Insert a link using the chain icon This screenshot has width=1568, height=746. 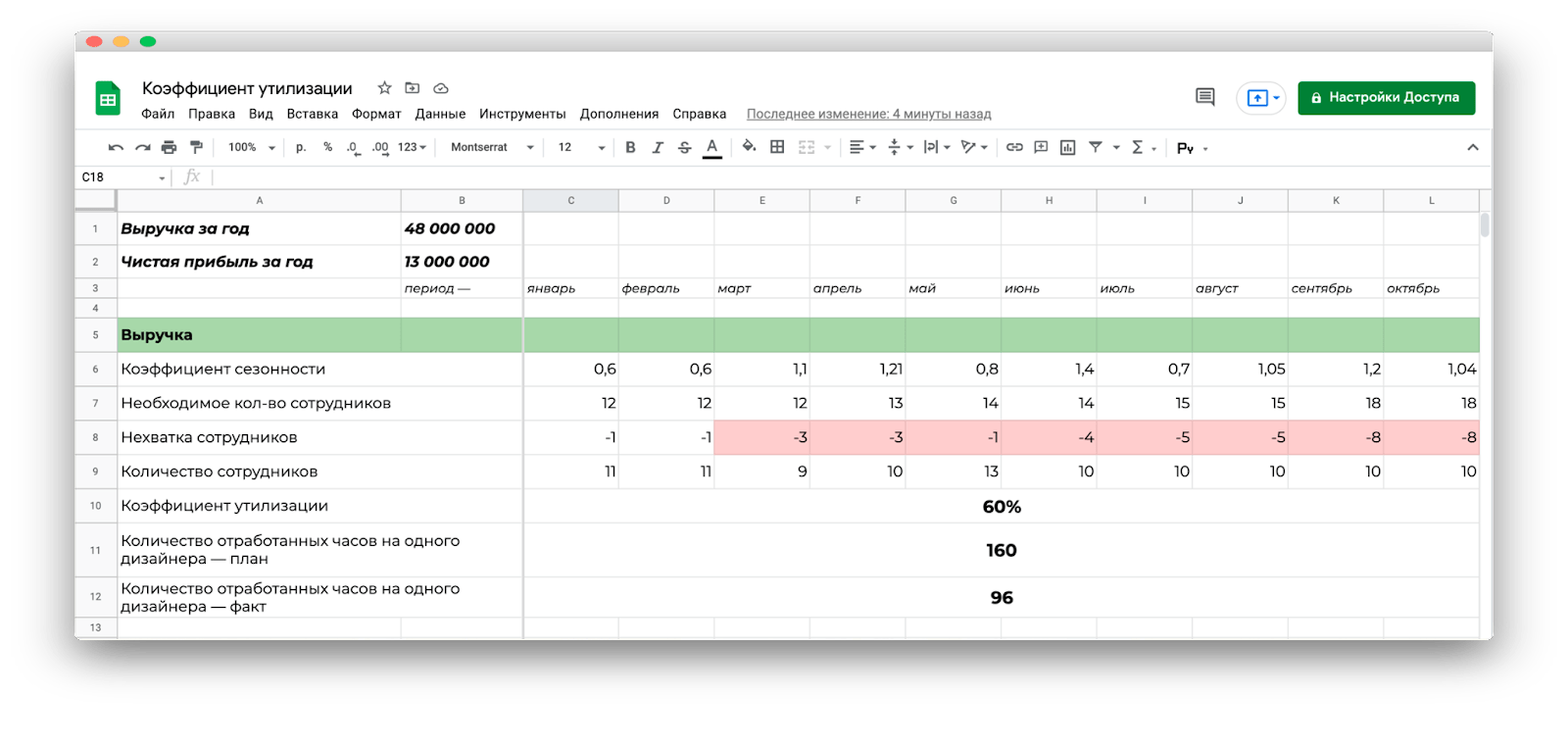[x=1014, y=148]
